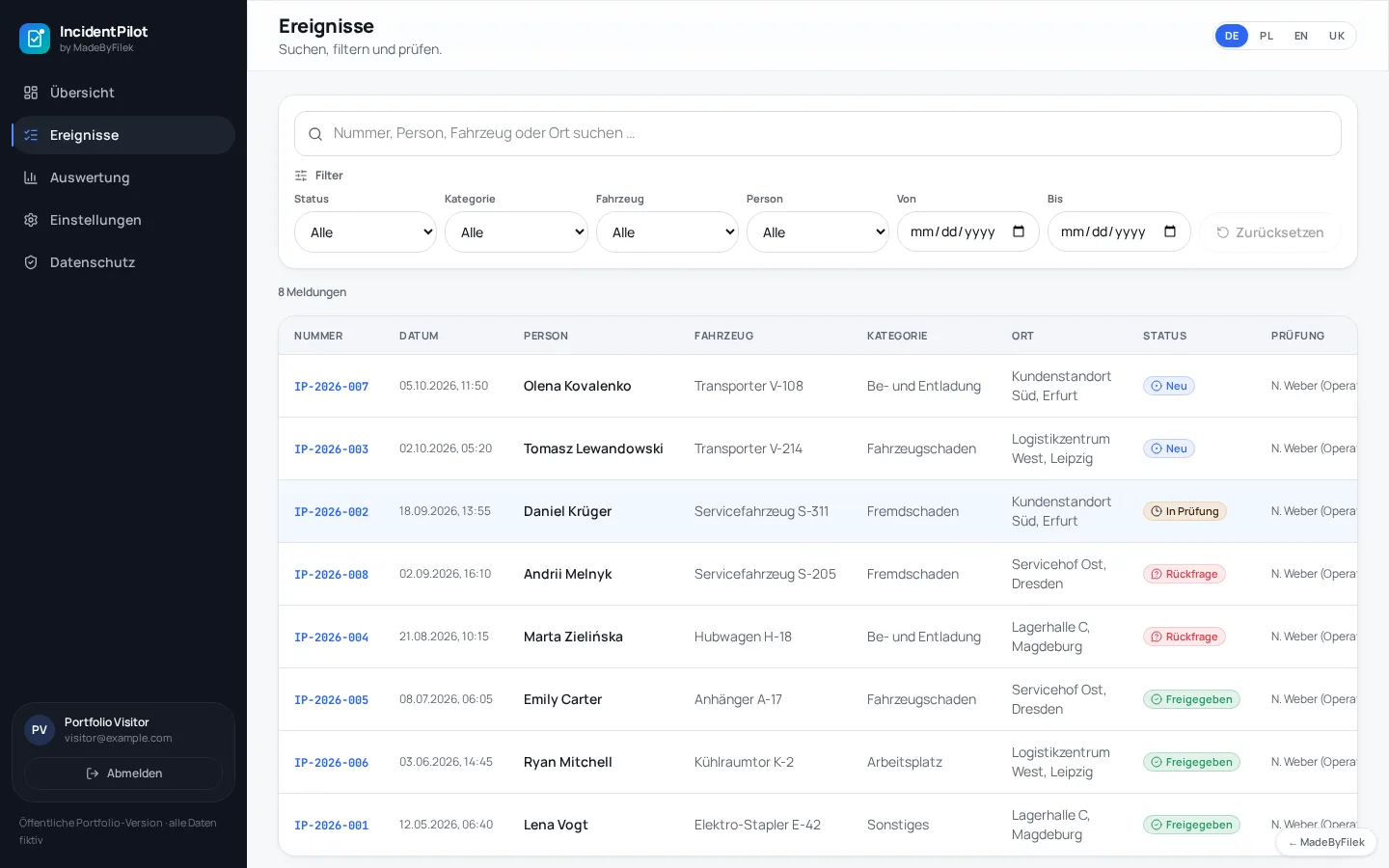This screenshot has height=868, width=1389.
Task: Switch language to PL
Action: (1266, 36)
